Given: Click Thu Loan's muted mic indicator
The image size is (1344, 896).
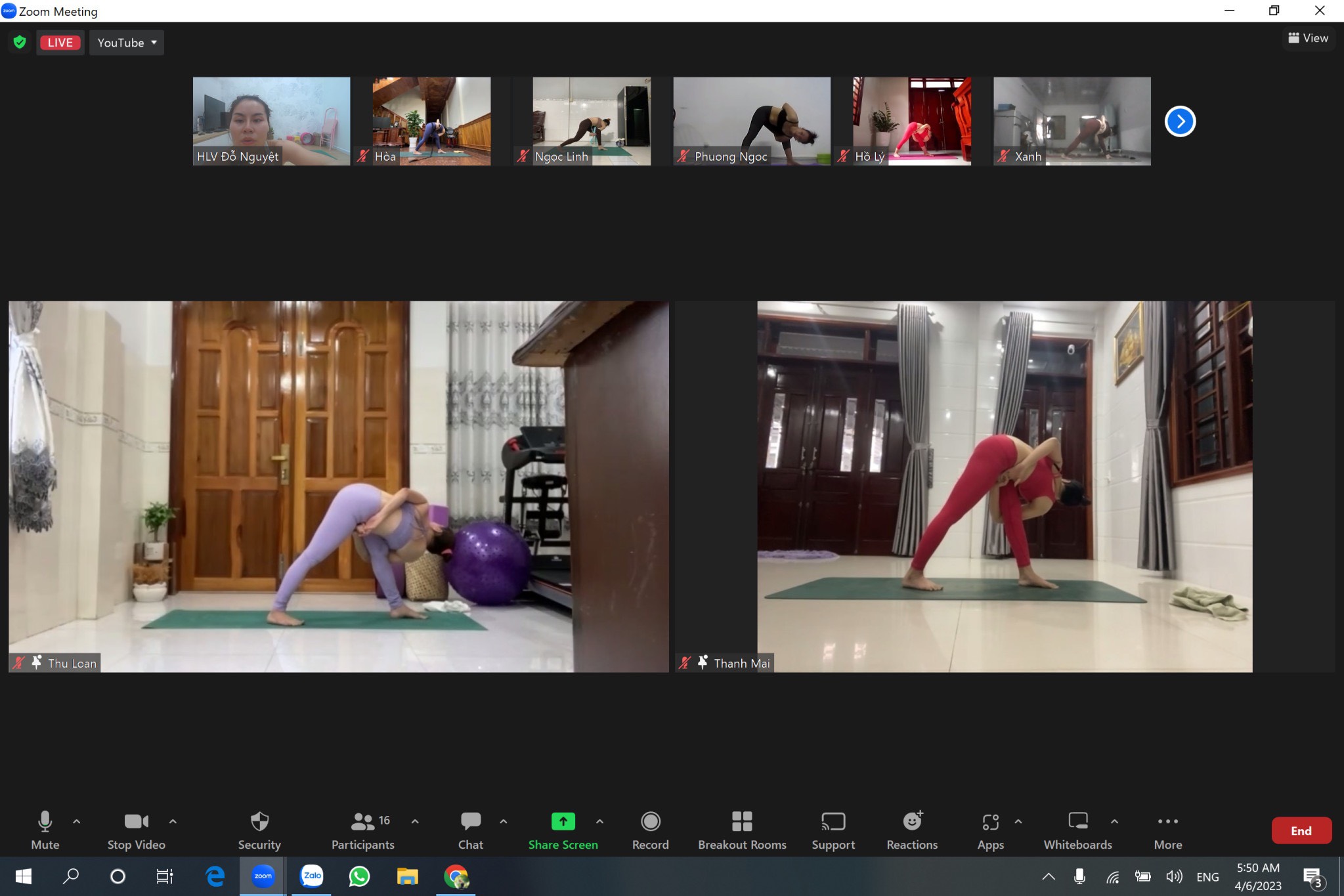Looking at the screenshot, I should point(19,662).
